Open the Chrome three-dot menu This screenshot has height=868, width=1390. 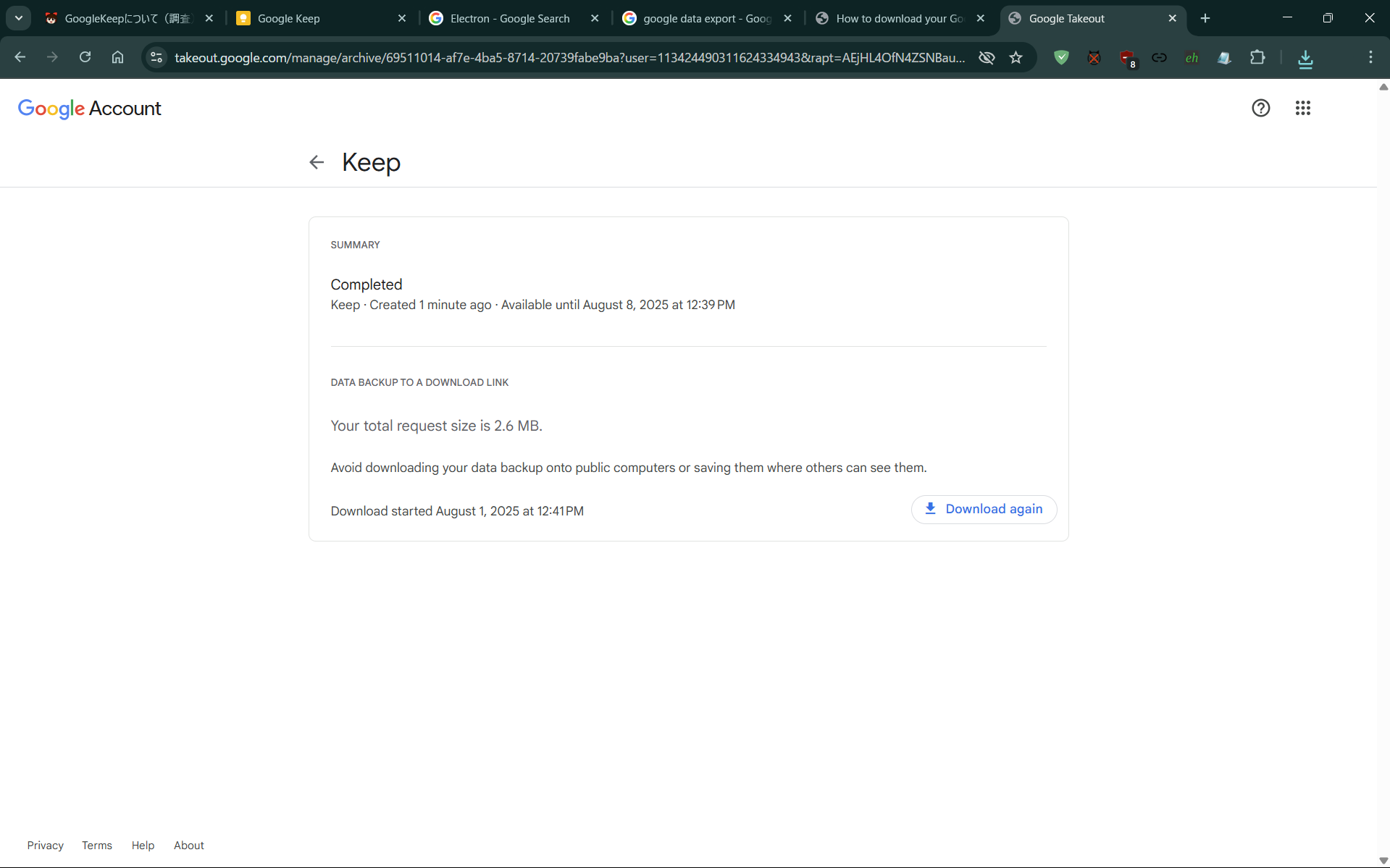[1370, 57]
